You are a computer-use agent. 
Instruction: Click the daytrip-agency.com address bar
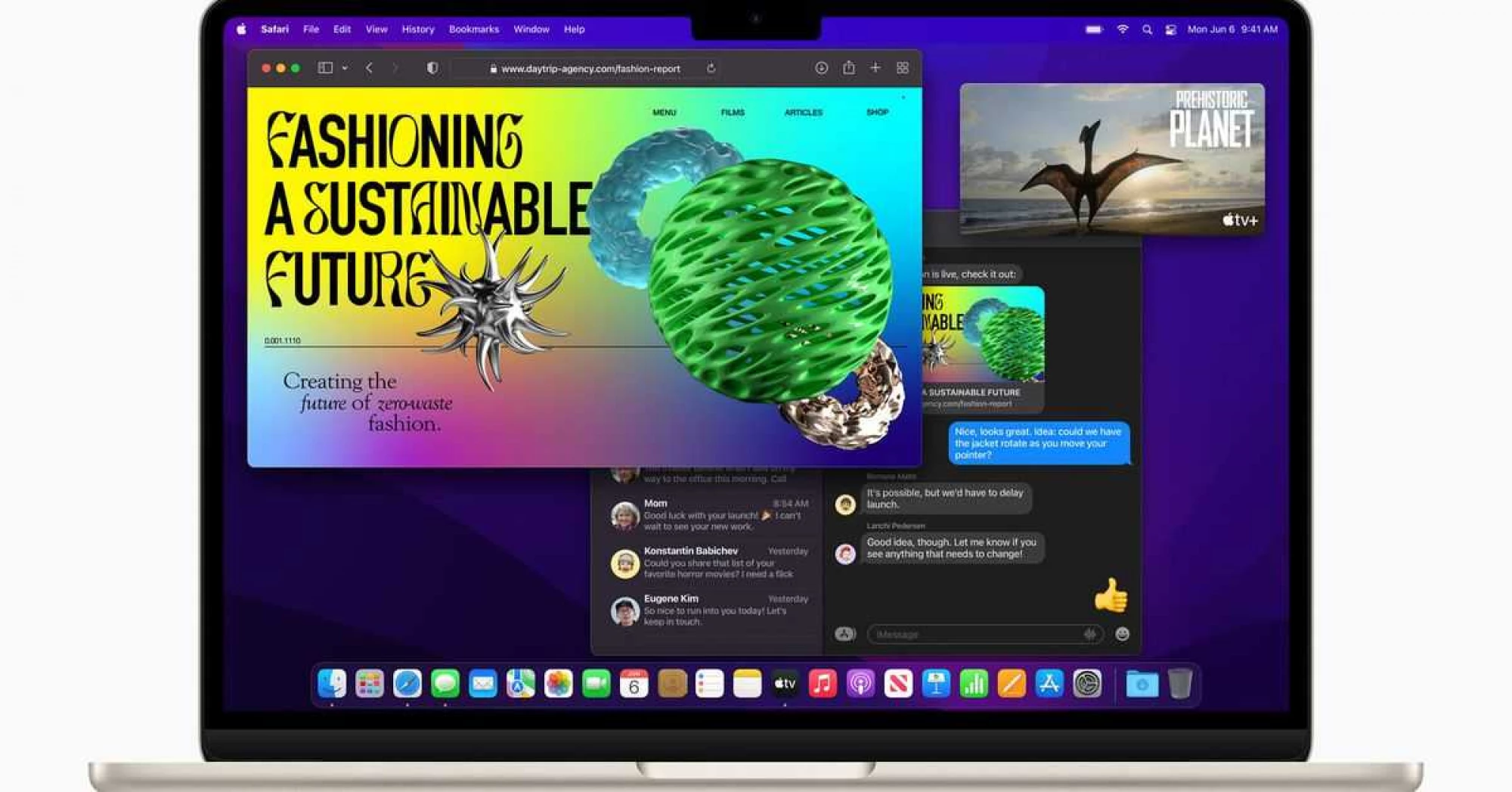(x=586, y=68)
